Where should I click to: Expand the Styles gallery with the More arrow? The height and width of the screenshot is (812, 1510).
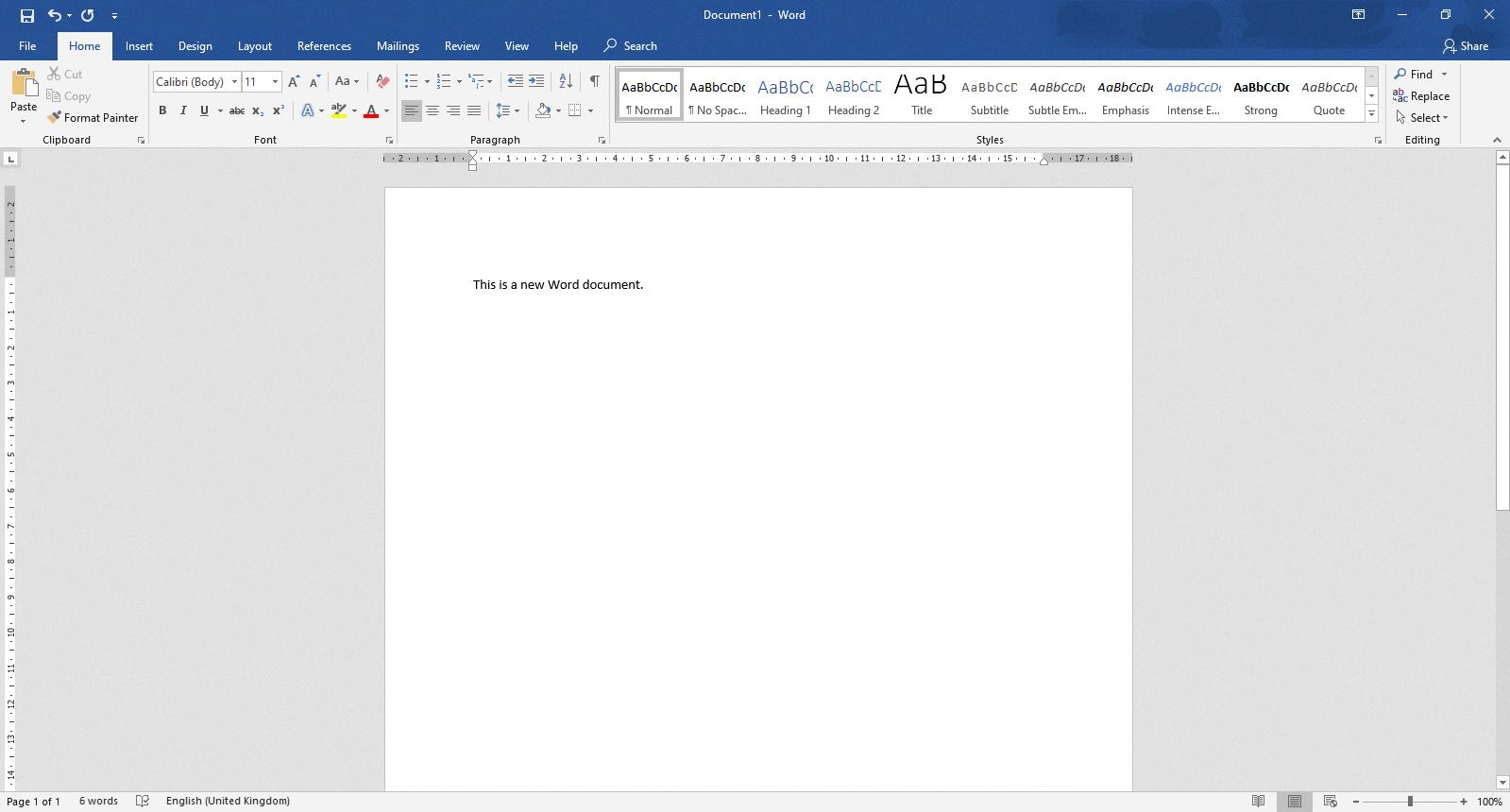pyautogui.click(x=1371, y=114)
